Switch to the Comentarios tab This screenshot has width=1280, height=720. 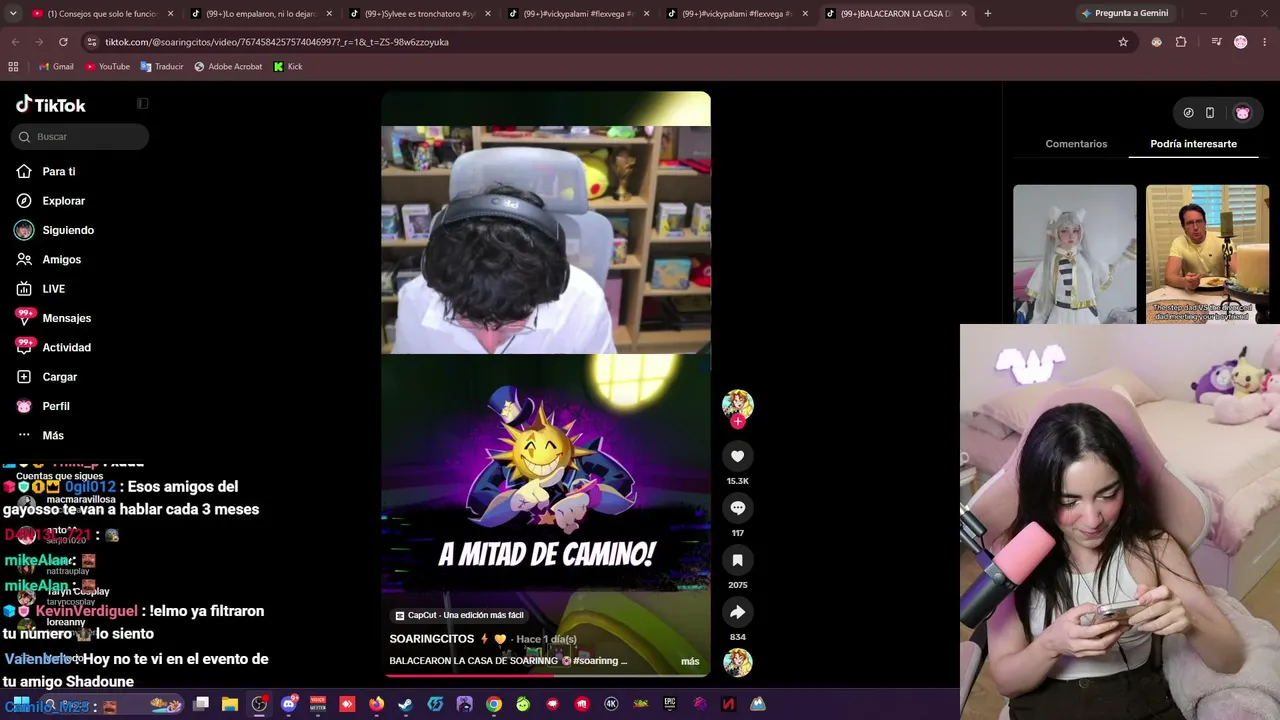click(1076, 144)
